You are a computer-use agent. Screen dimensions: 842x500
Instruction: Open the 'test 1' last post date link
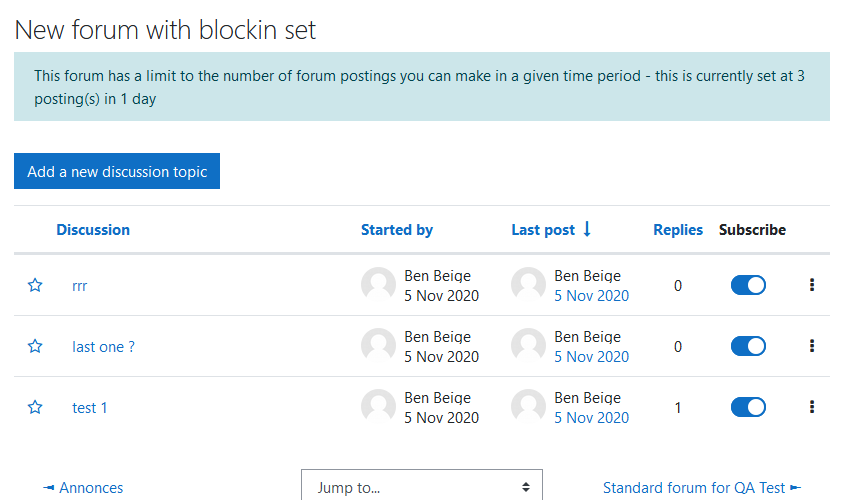click(591, 418)
